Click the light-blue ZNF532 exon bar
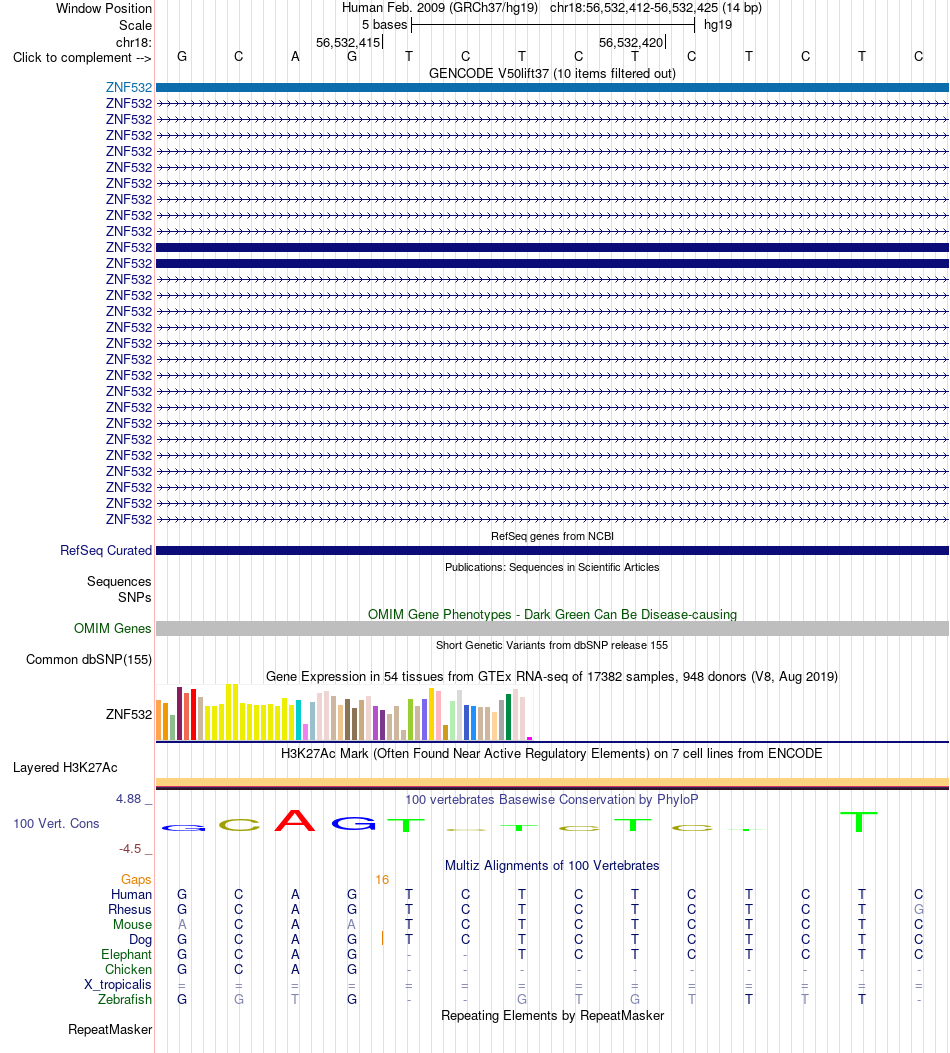950x1053 pixels. (x=552, y=87)
